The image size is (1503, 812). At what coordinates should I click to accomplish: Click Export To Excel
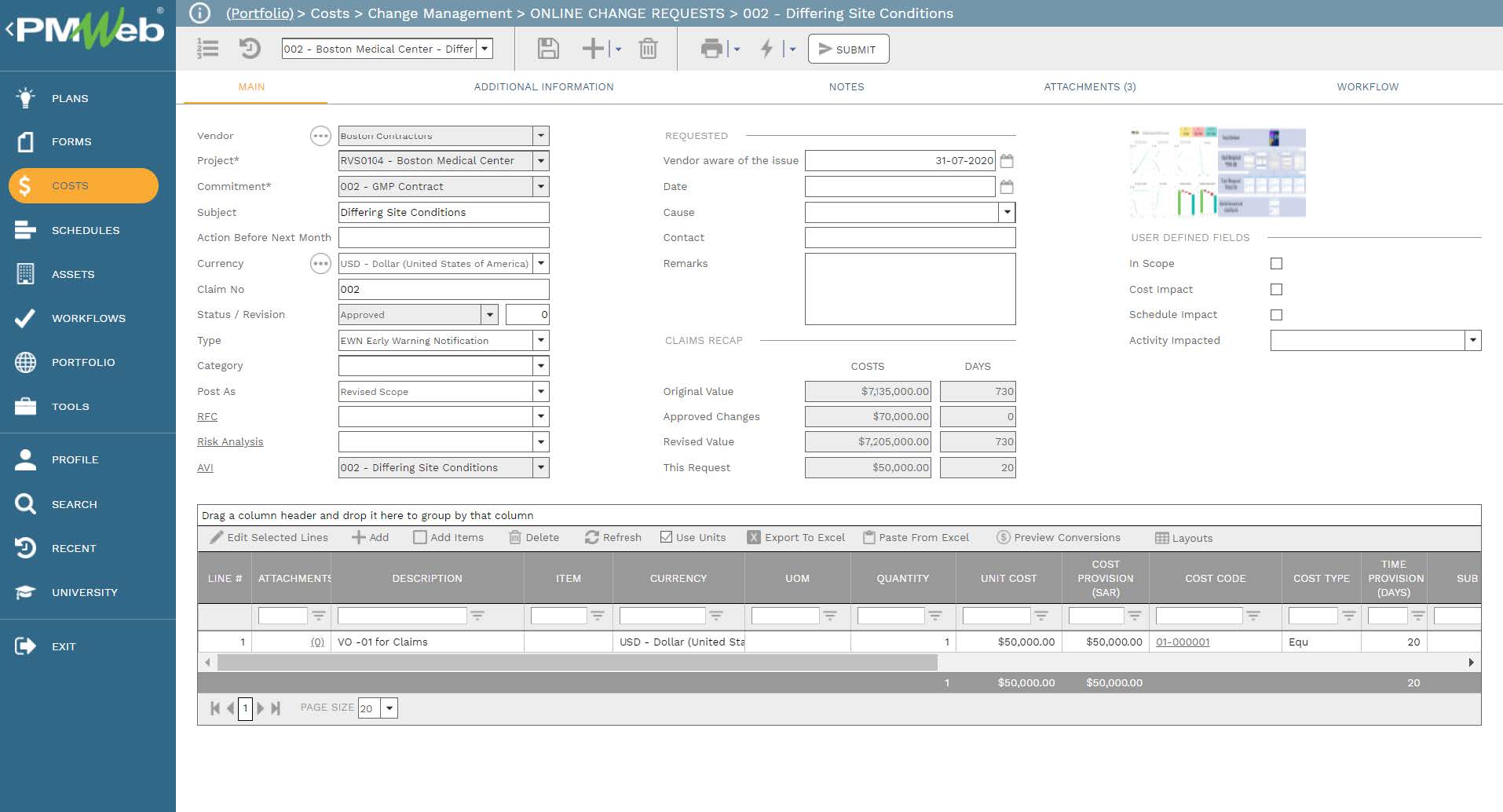click(x=796, y=537)
